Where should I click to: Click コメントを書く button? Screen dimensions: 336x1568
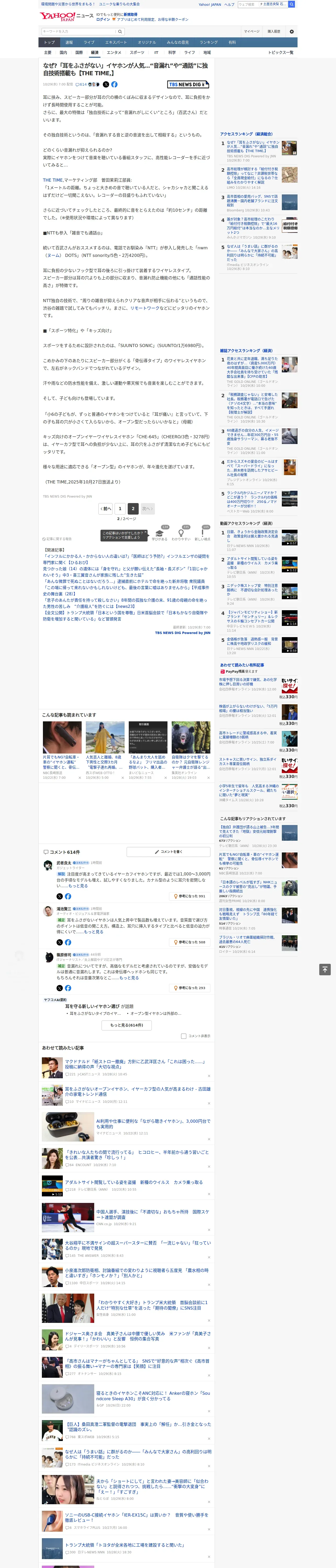pyautogui.click(x=169, y=852)
